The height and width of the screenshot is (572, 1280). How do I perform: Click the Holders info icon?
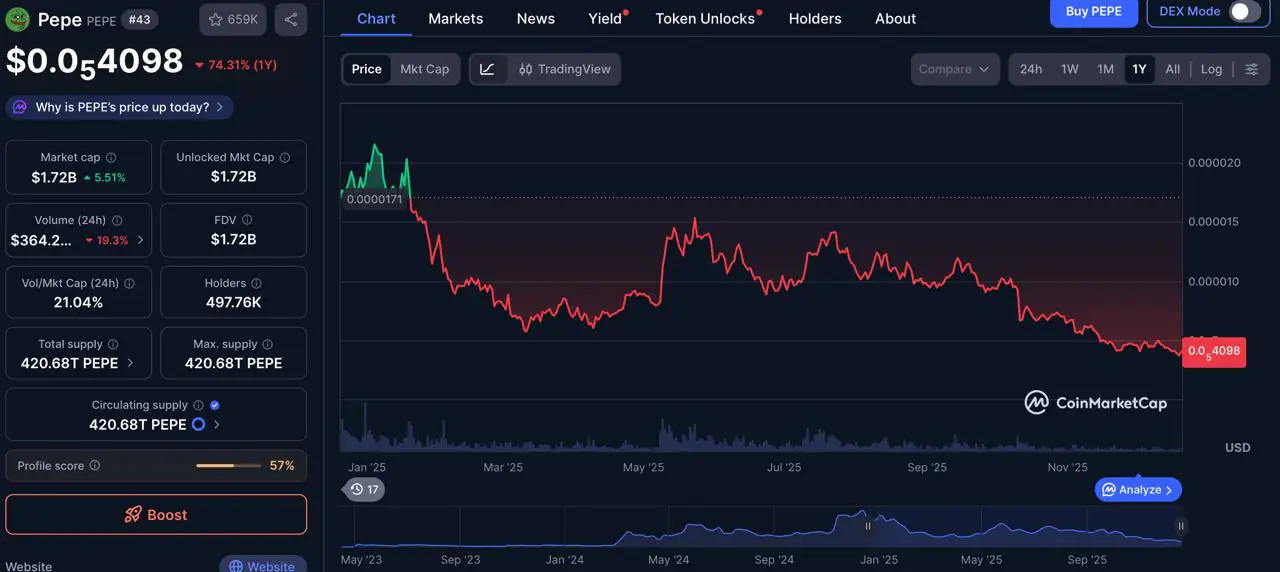[256, 284]
